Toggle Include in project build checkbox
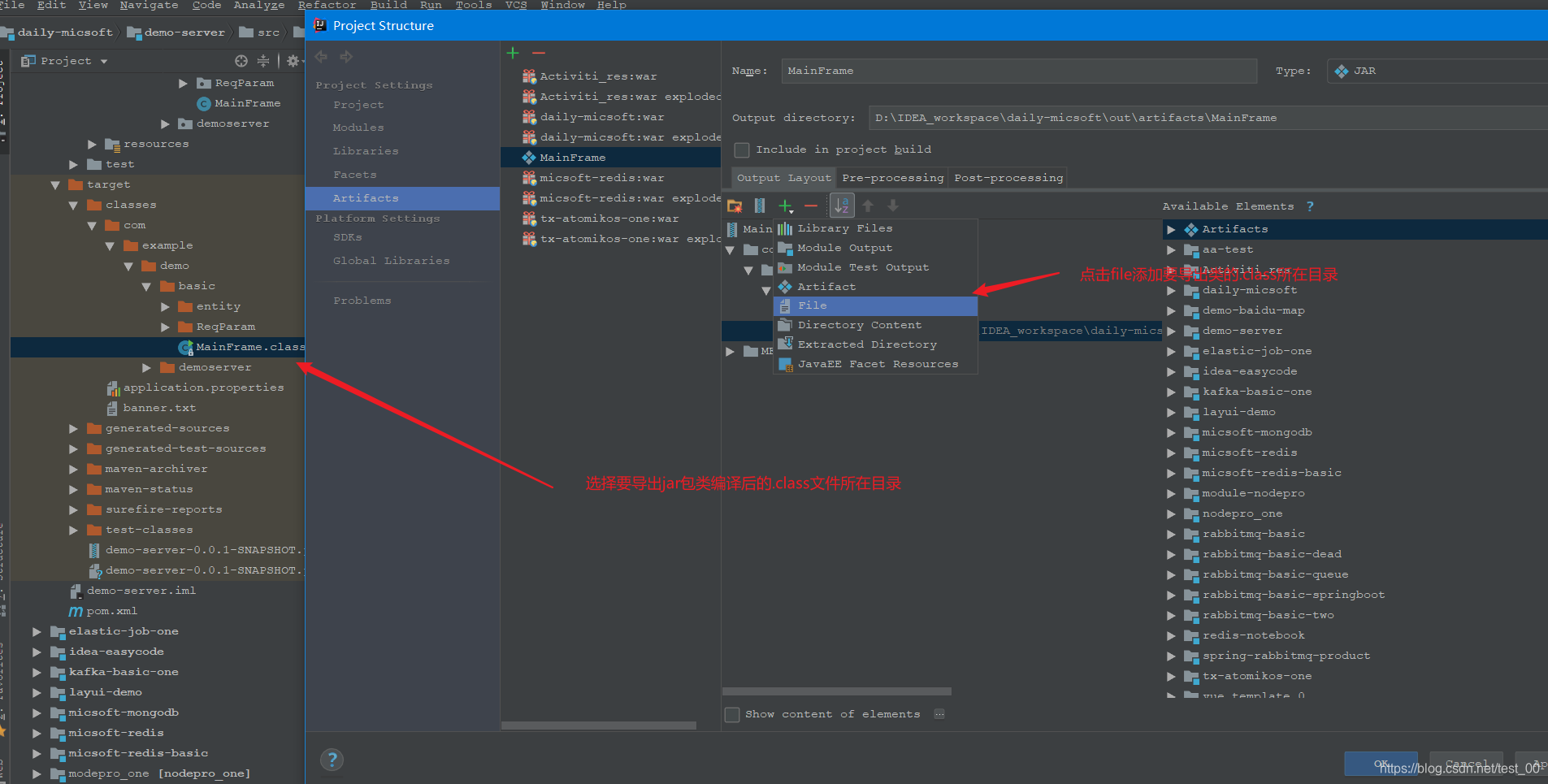 [x=742, y=149]
